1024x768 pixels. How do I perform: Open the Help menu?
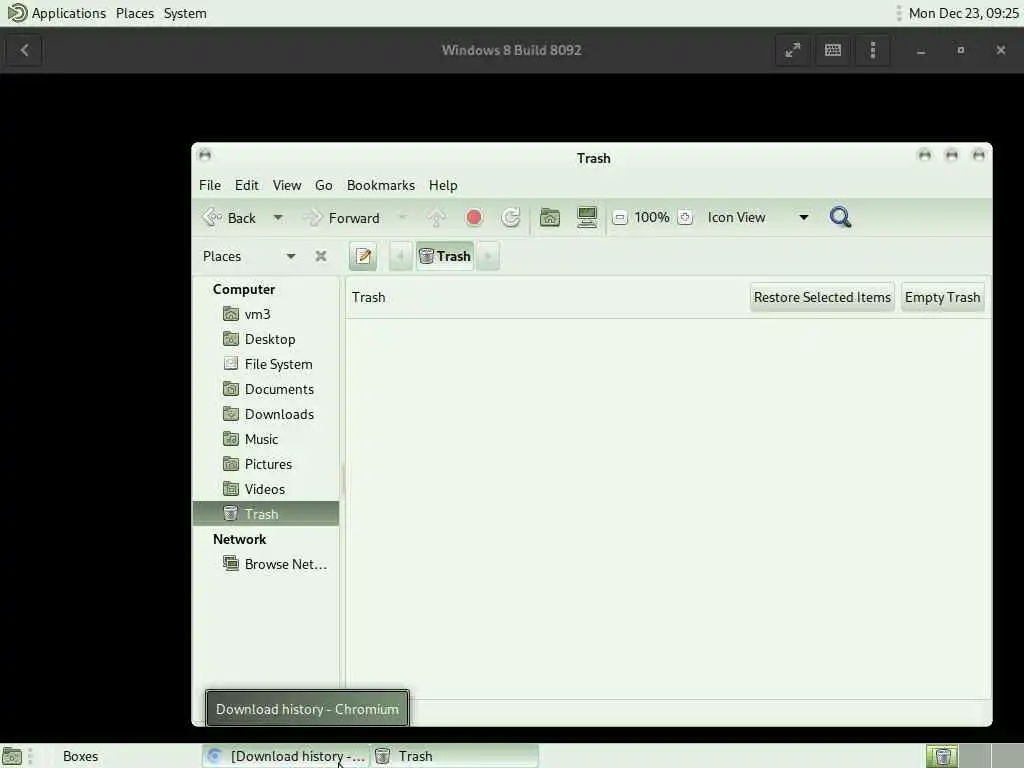(x=443, y=185)
